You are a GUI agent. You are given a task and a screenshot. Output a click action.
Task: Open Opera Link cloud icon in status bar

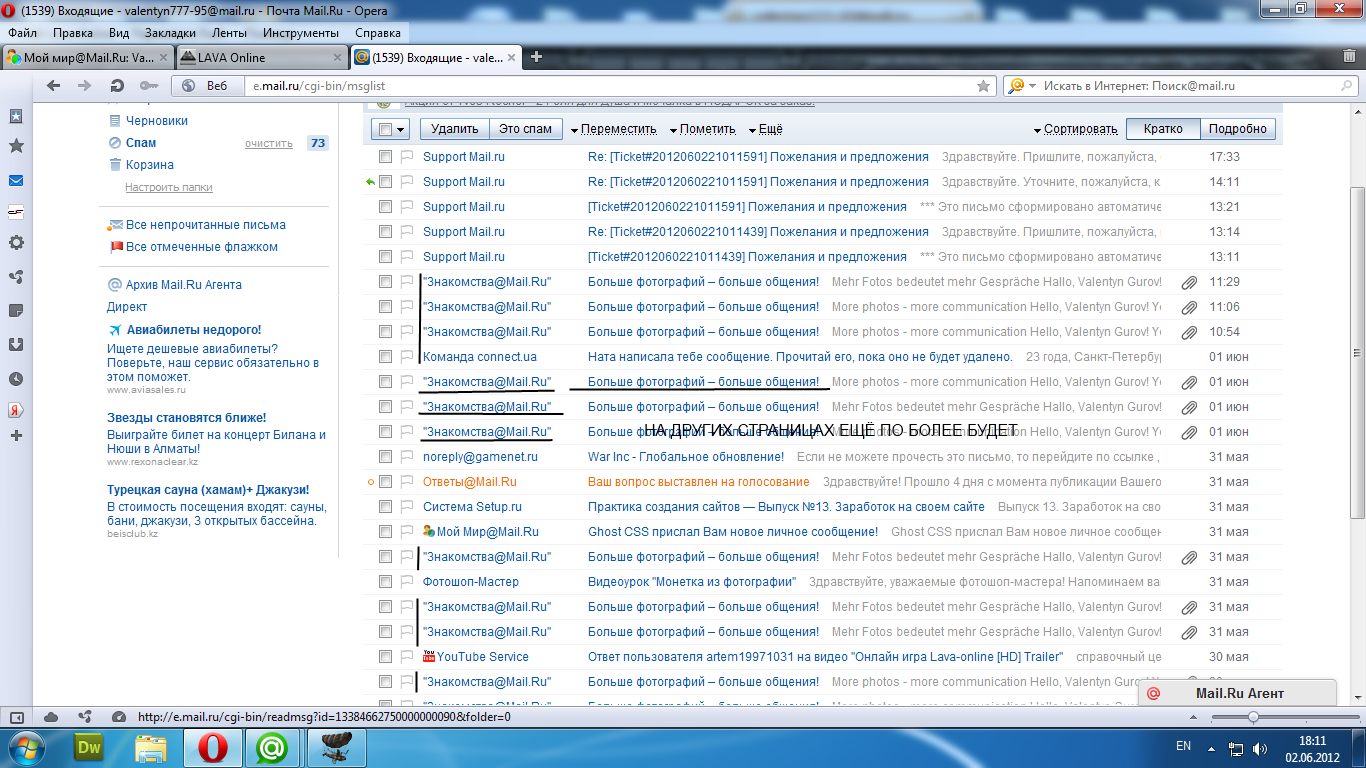(x=51, y=717)
